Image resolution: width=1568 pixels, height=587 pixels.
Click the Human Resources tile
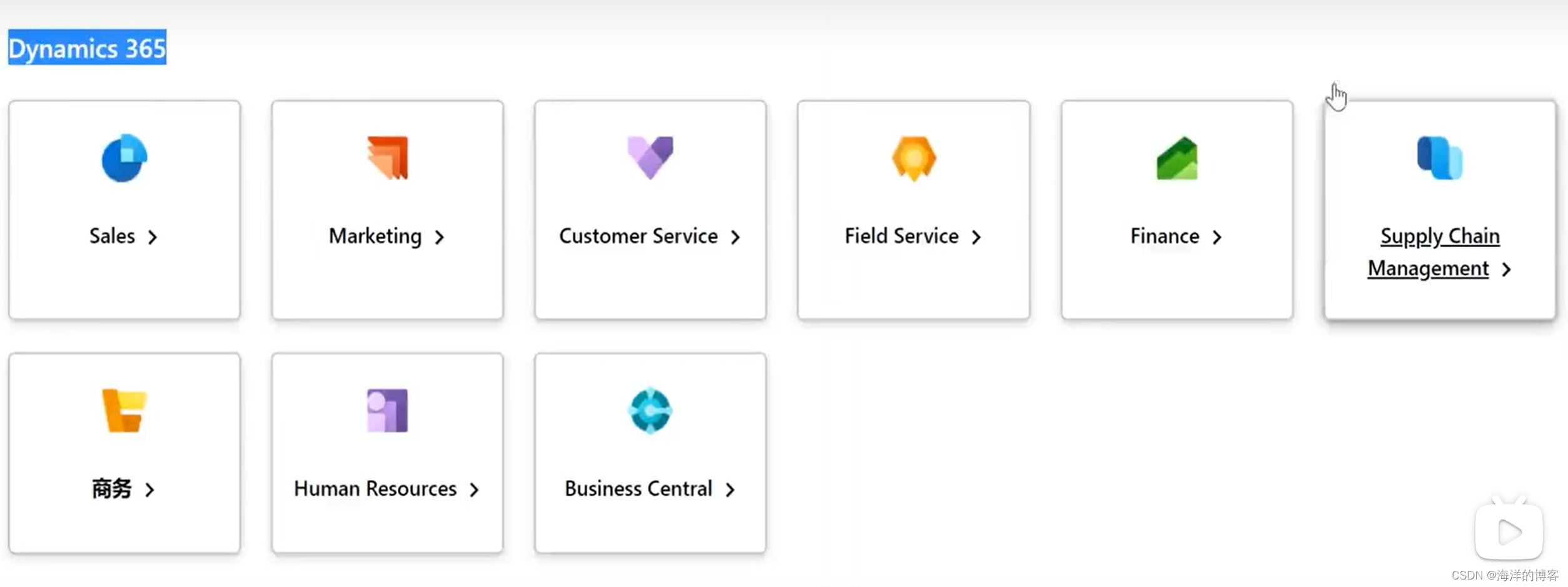387,452
